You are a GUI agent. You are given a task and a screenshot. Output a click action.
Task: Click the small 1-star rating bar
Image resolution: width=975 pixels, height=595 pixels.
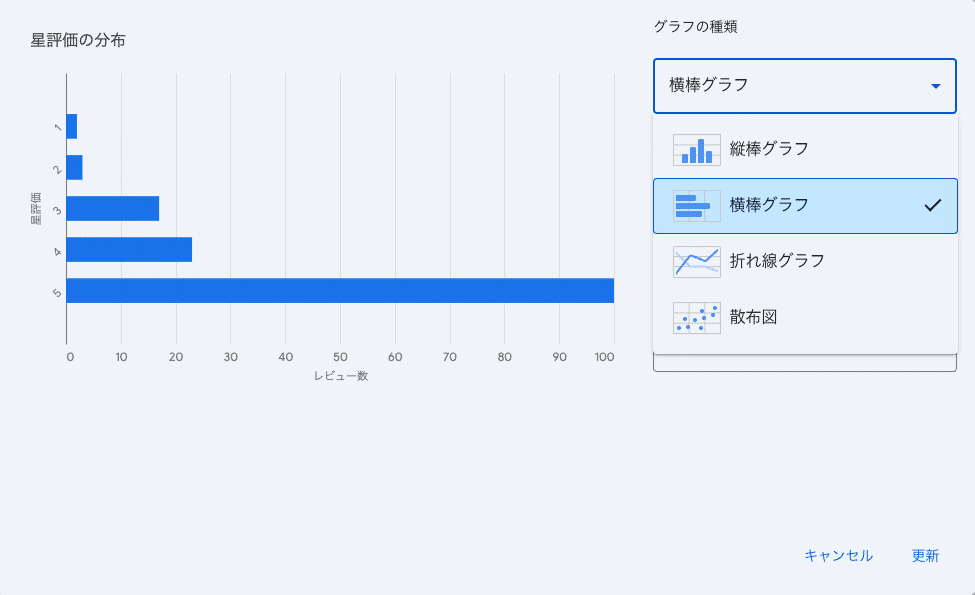(72, 126)
